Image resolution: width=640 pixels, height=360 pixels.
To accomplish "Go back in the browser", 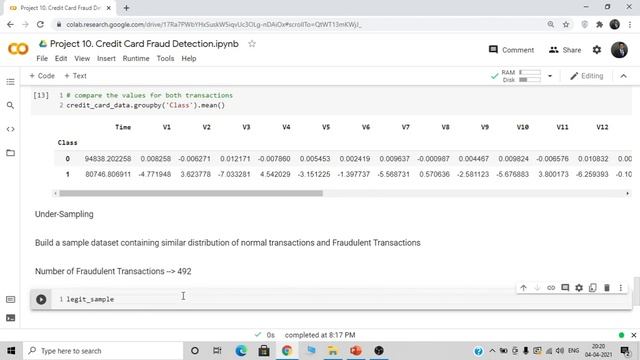I will pyautogui.click(x=10, y=24).
